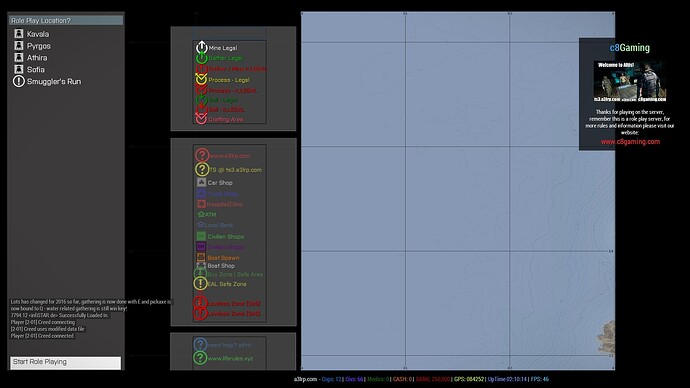This screenshot has height=388, width=690.
Task: Open the www.c8gaming.com link
Action: click(x=630, y=142)
